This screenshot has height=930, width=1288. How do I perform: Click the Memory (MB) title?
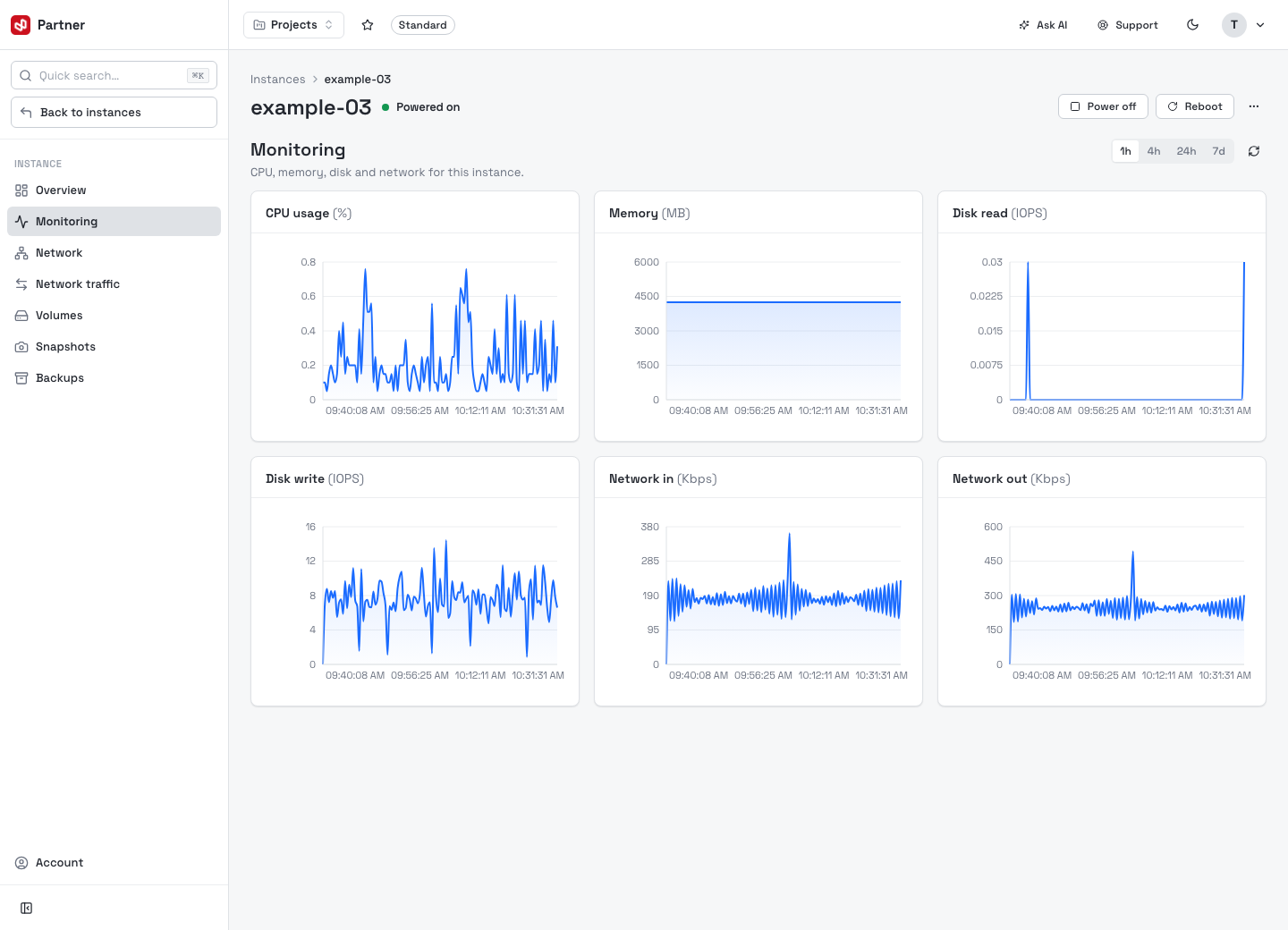pyautogui.click(x=649, y=213)
